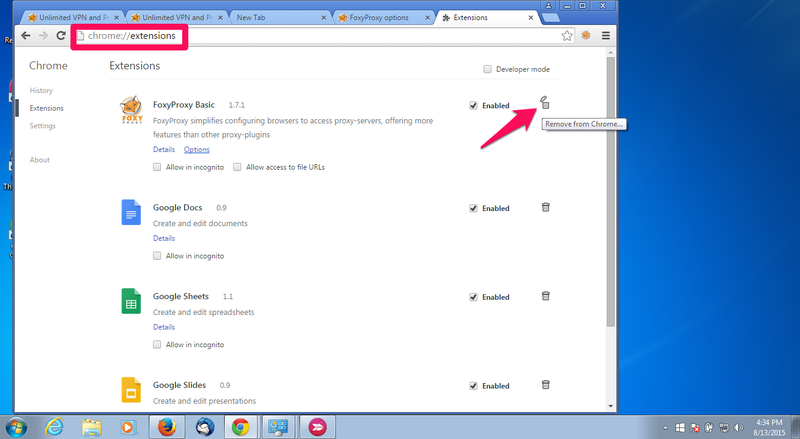Open the red arrow app in taskbar
Image resolution: width=800 pixels, height=439 pixels.
point(317,427)
